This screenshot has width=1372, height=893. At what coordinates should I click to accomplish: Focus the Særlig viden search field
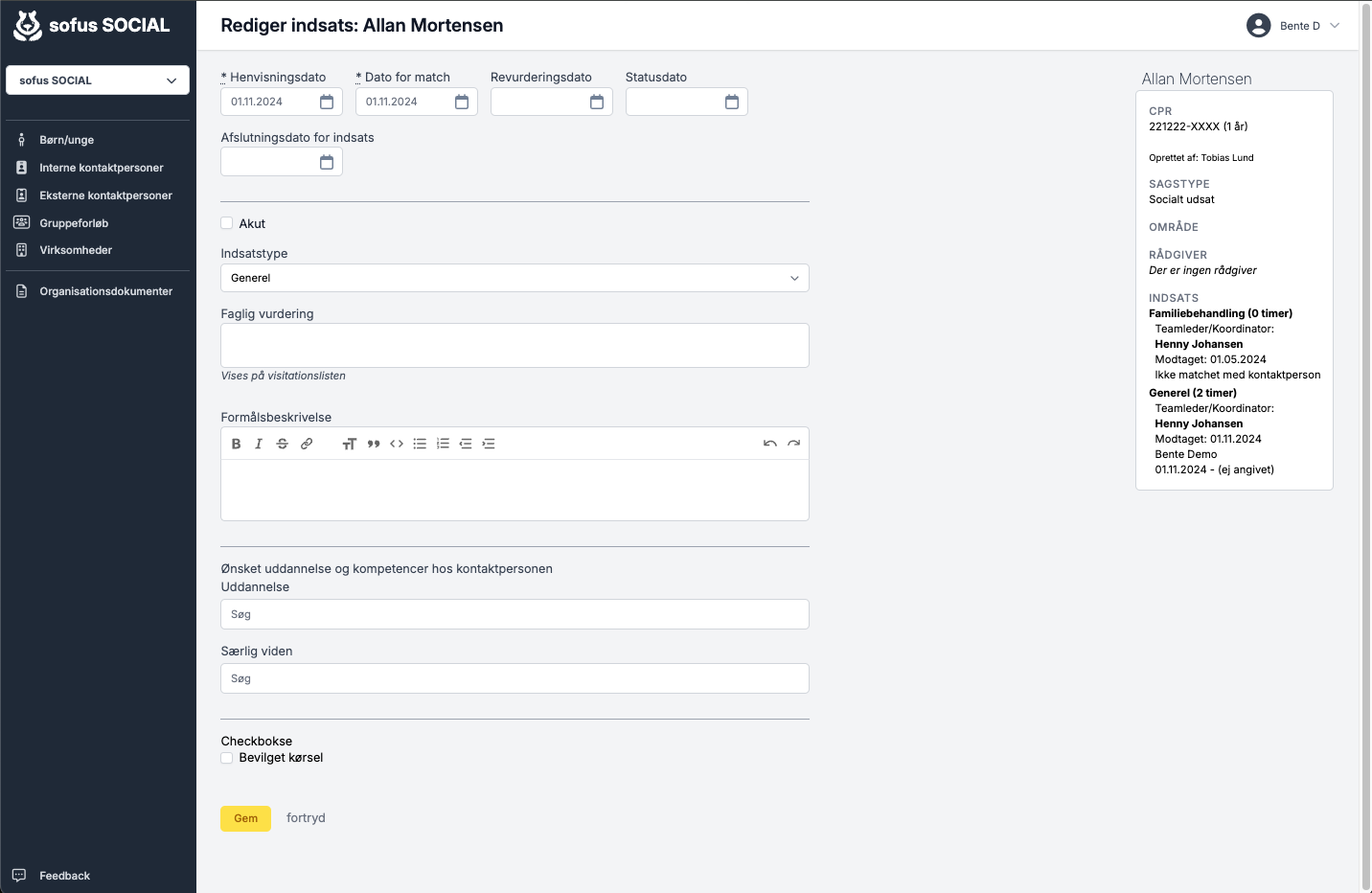[514, 678]
